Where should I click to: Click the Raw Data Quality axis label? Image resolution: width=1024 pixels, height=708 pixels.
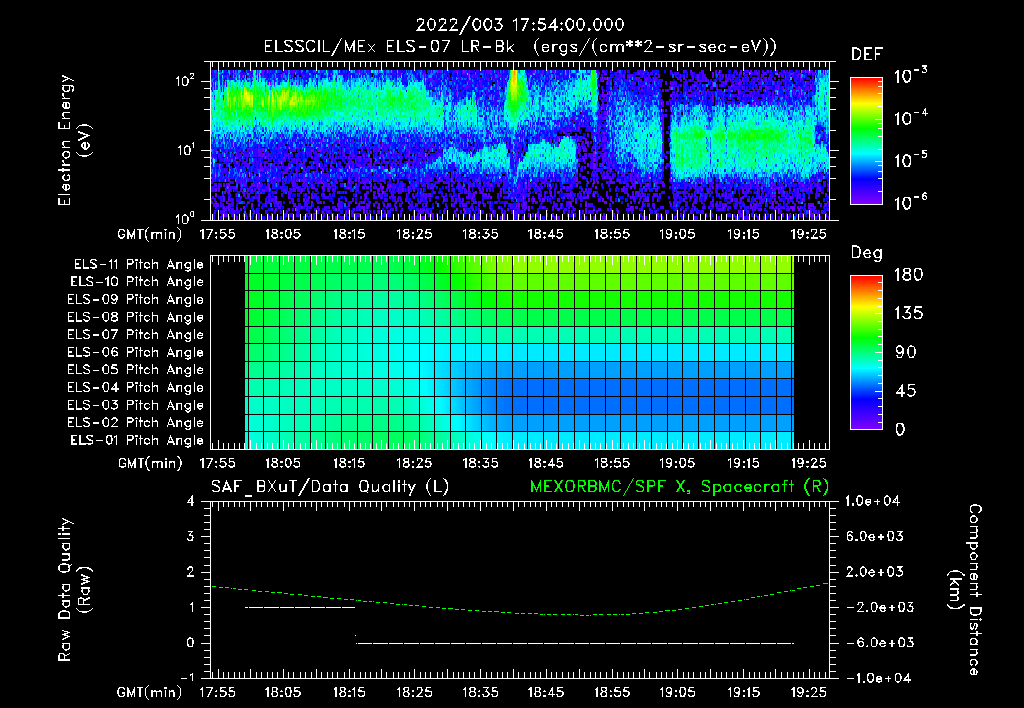[74, 590]
